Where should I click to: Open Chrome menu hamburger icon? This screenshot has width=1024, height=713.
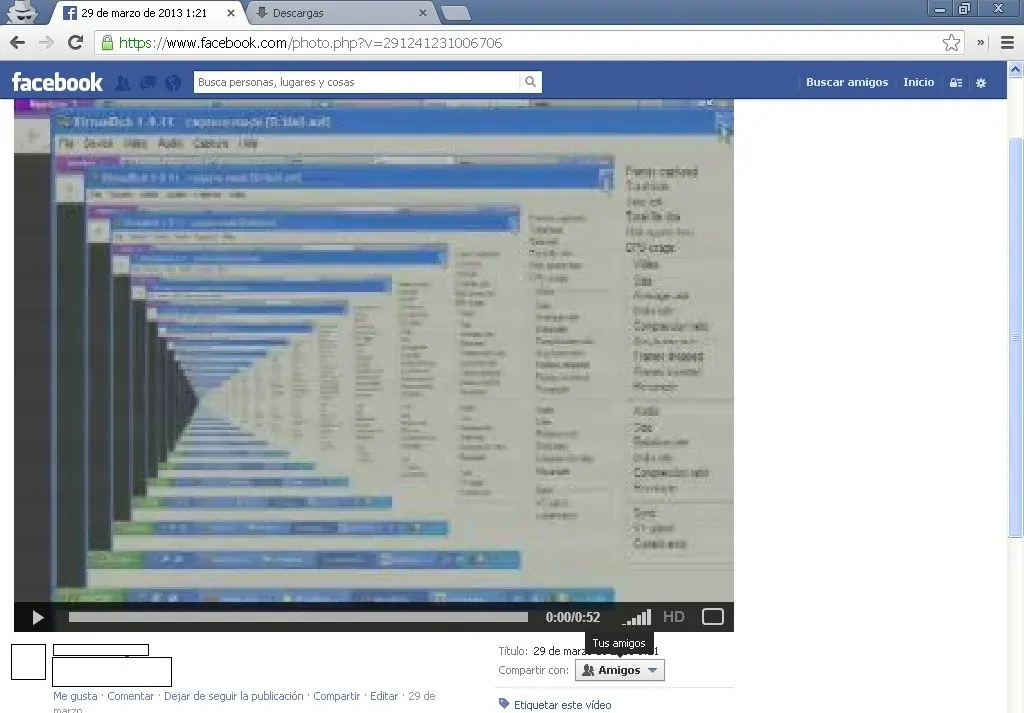[x=1007, y=43]
